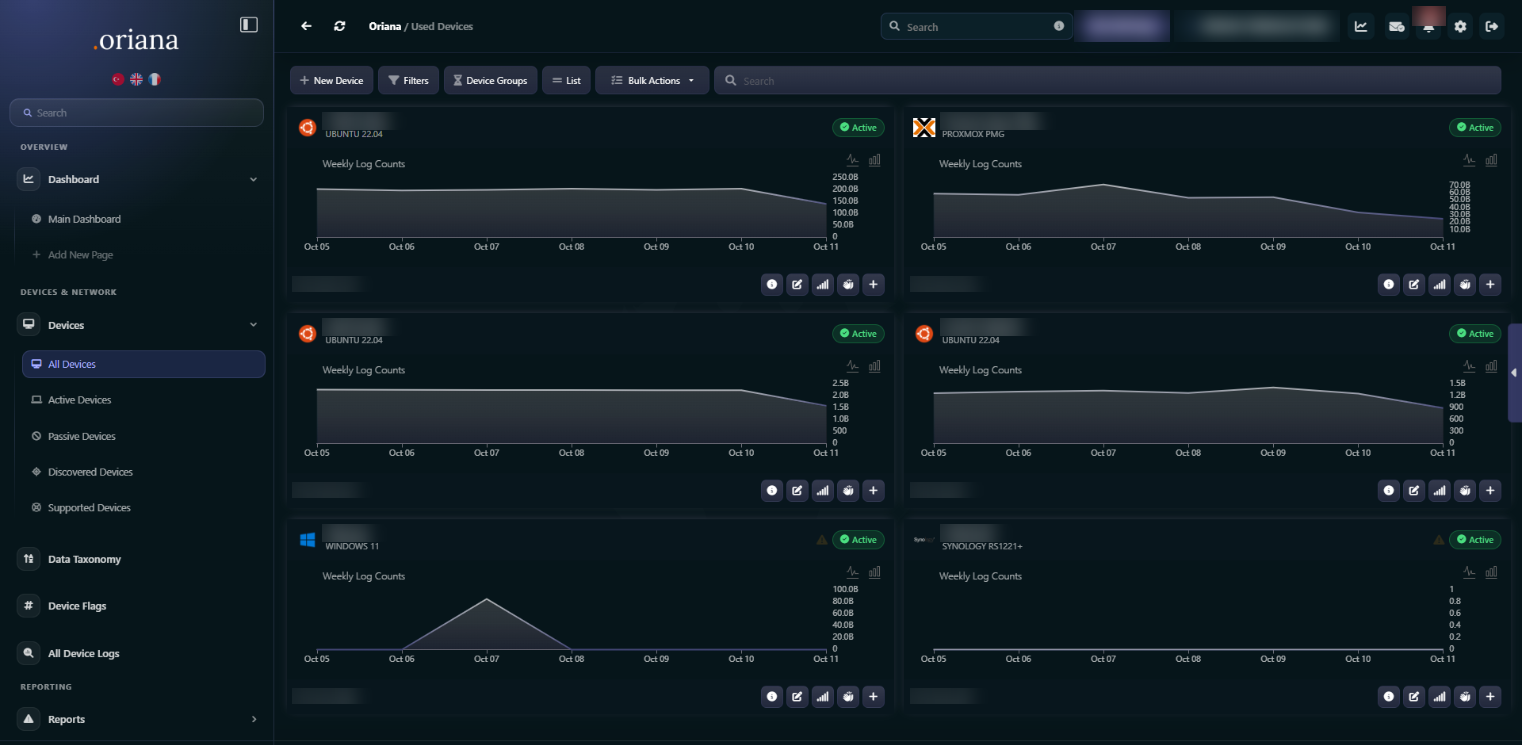Click the hand icon on WINDOWS 11 card
Viewport: 1522px width, 745px height.
pyautogui.click(x=848, y=696)
